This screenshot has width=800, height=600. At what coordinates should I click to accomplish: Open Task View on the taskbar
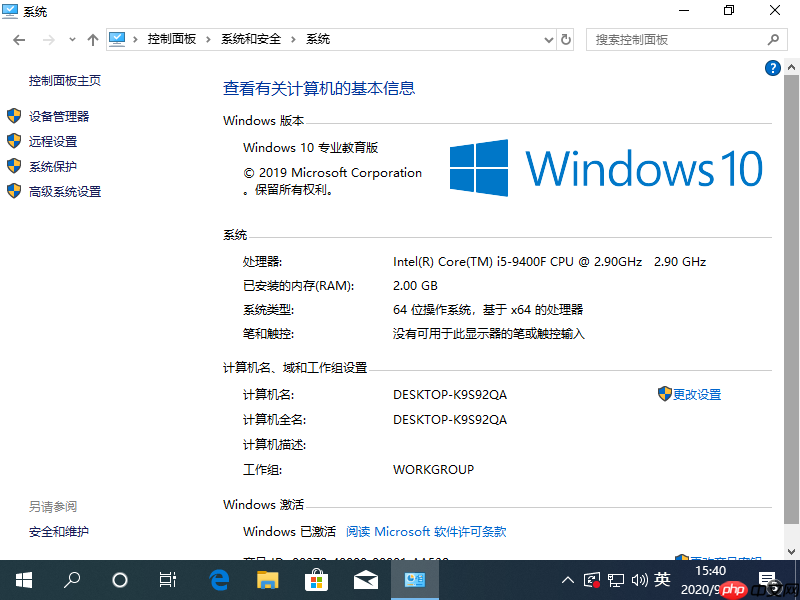[167, 580]
